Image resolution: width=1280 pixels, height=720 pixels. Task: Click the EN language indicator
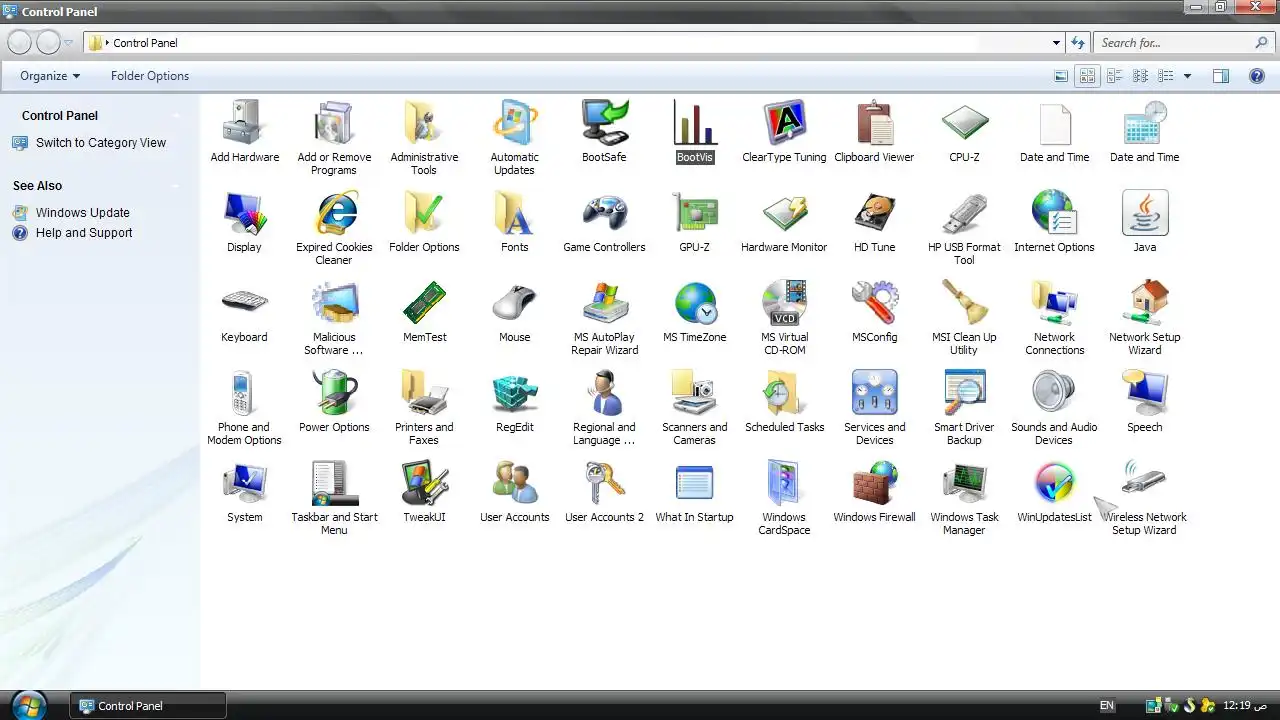coord(1107,706)
